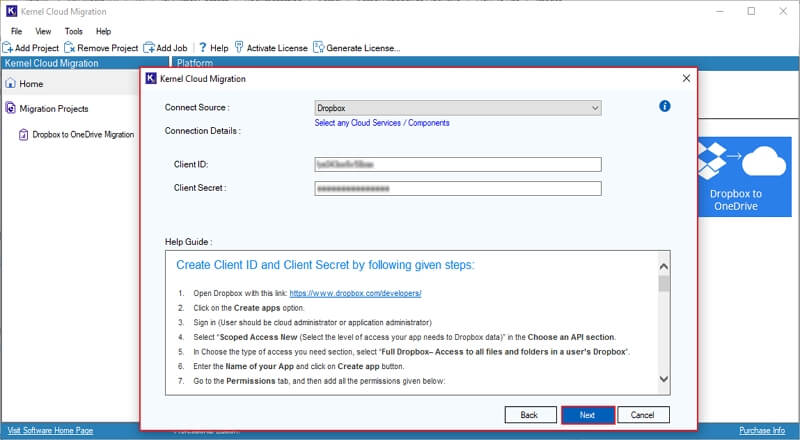
Task: Click the help step starting 'Sign in (User should be'
Action: pyautogui.click(x=312, y=323)
